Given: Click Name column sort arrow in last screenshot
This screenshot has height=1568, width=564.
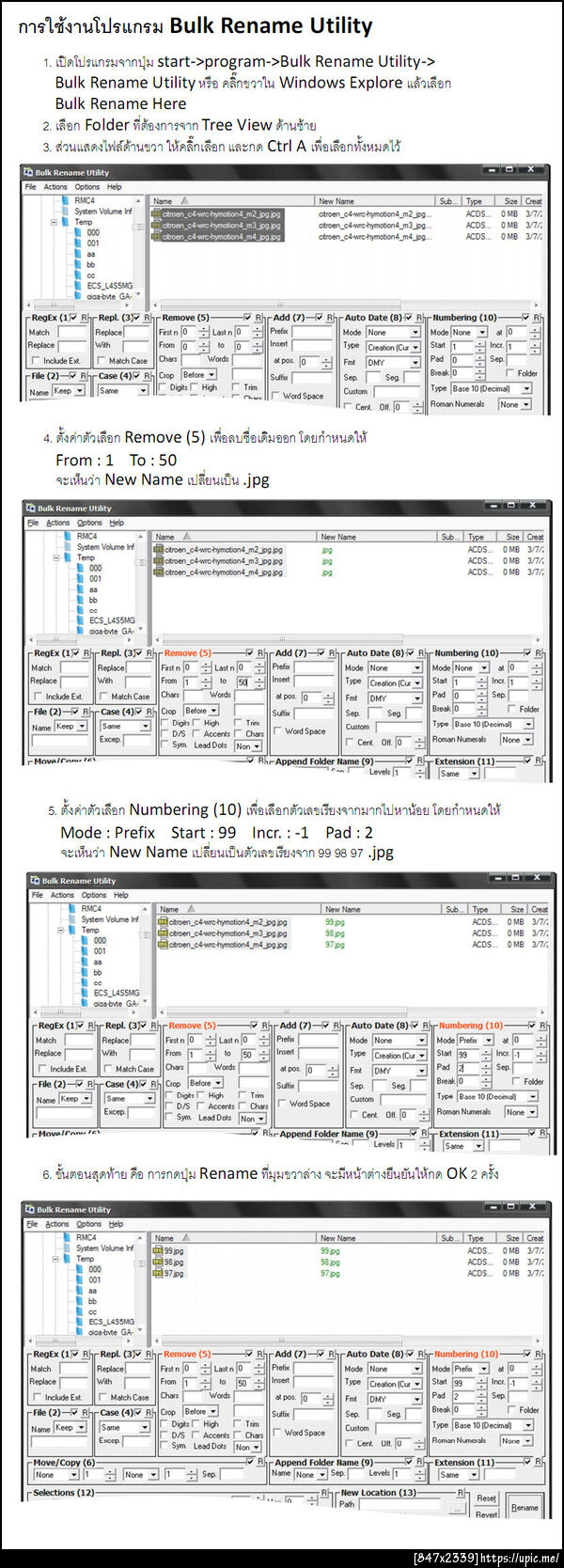Looking at the screenshot, I should click(186, 1238).
